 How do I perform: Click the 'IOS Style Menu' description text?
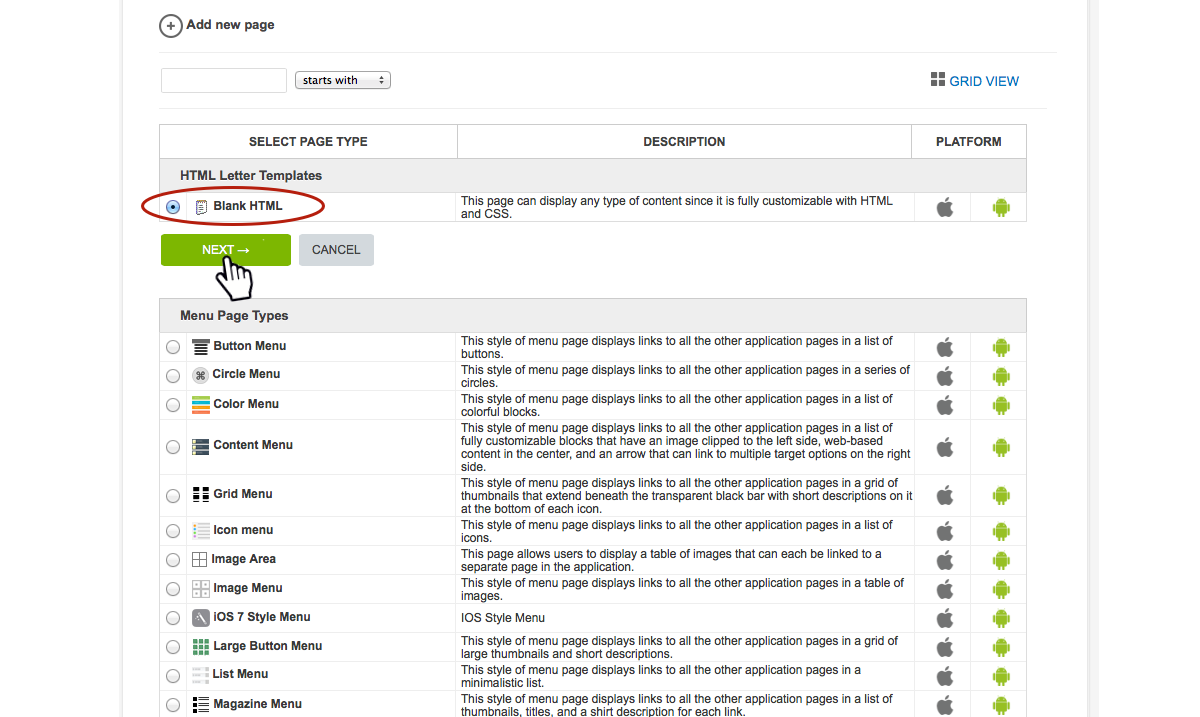point(503,618)
